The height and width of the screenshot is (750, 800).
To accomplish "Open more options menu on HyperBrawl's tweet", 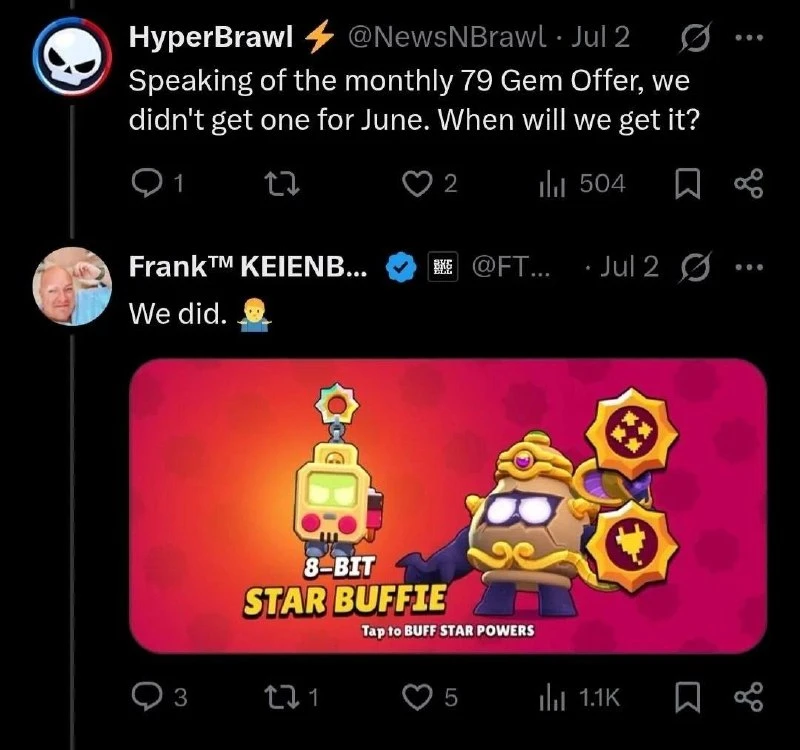I will 749,37.
